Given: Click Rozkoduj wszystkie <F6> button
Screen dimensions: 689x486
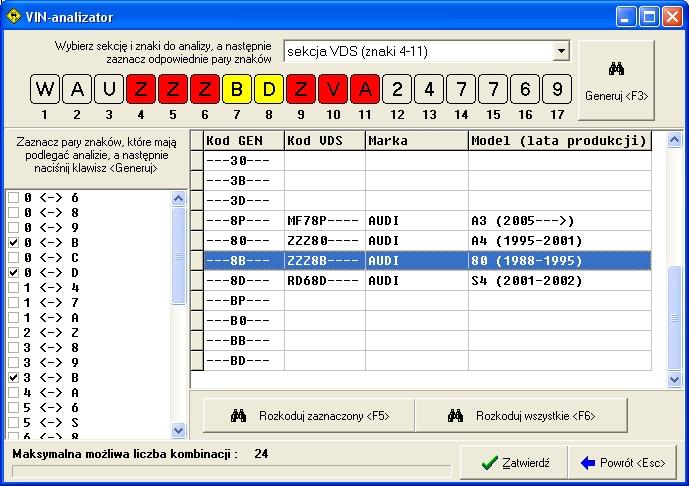Looking at the screenshot, I should pyautogui.click(x=521, y=416).
